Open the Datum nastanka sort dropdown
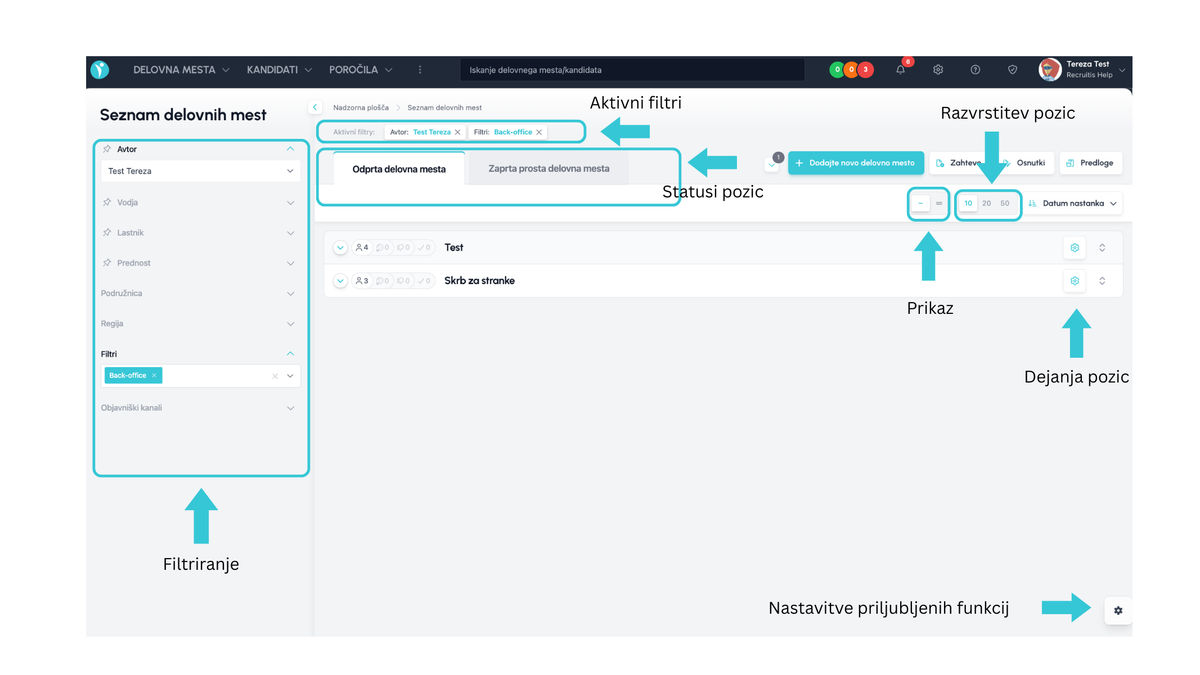The image size is (1200, 675). 1073,203
